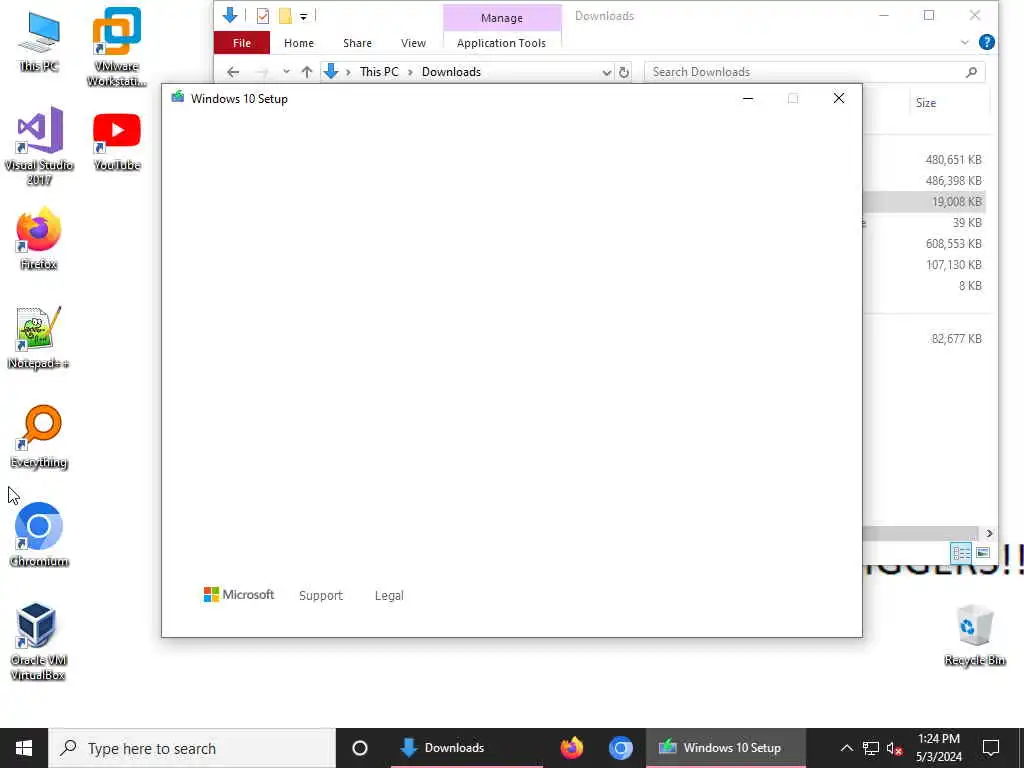1024x768 pixels.
Task: Click the network tray icon
Action: coord(871,748)
